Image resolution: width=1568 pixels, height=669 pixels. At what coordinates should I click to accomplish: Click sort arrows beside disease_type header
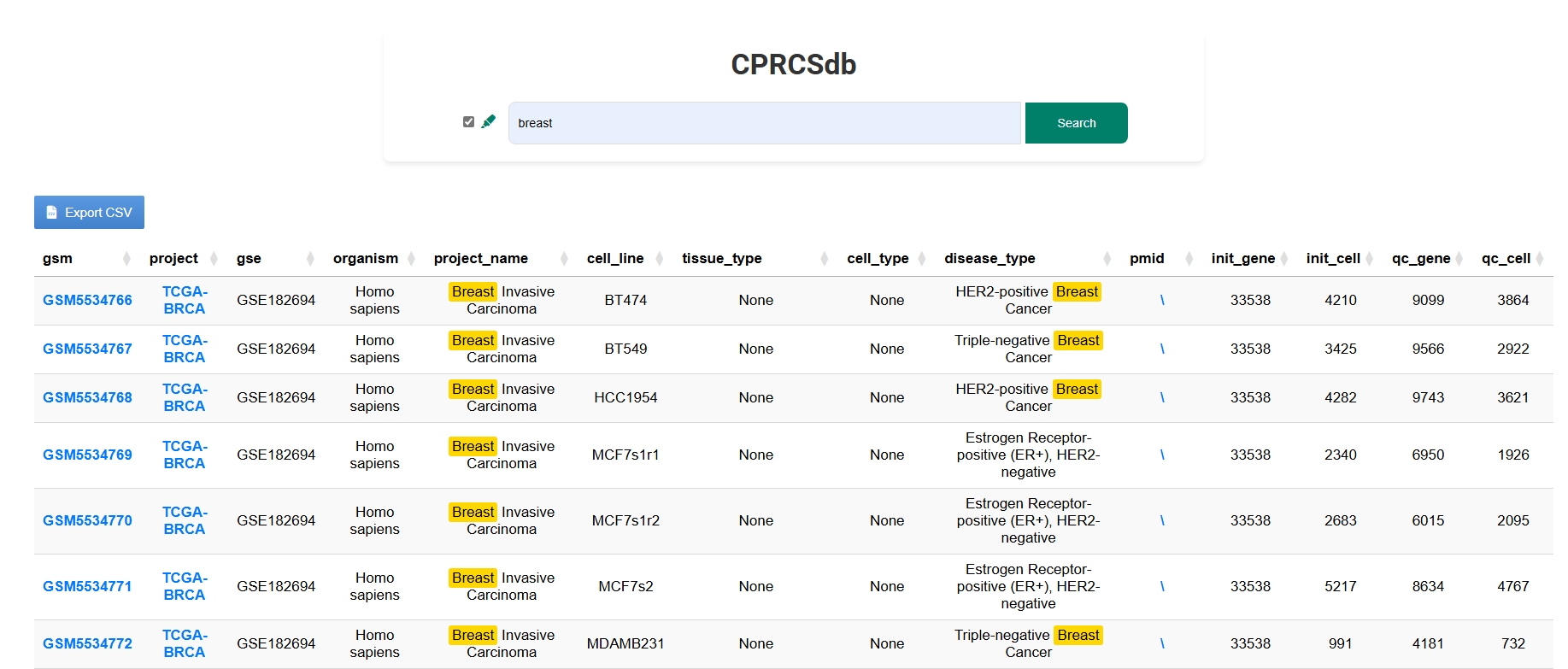pyautogui.click(x=1107, y=259)
